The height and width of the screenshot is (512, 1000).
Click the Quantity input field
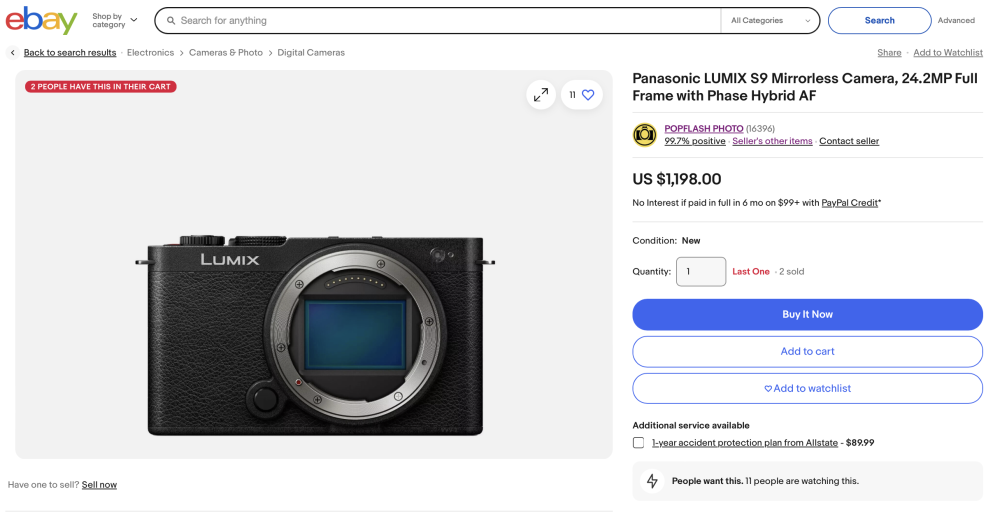701,272
